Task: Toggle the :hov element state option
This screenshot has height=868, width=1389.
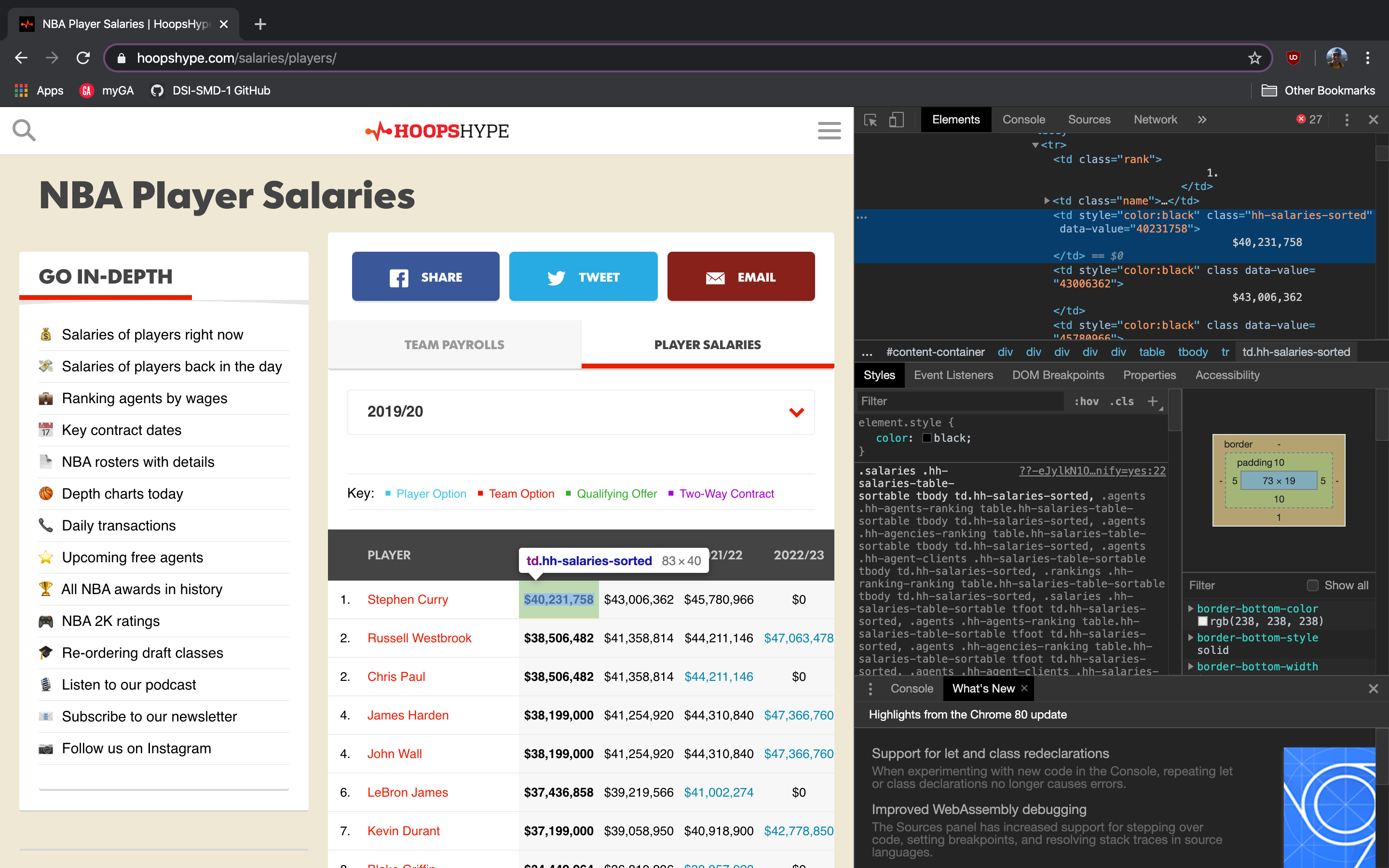Action: pos(1086,401)
